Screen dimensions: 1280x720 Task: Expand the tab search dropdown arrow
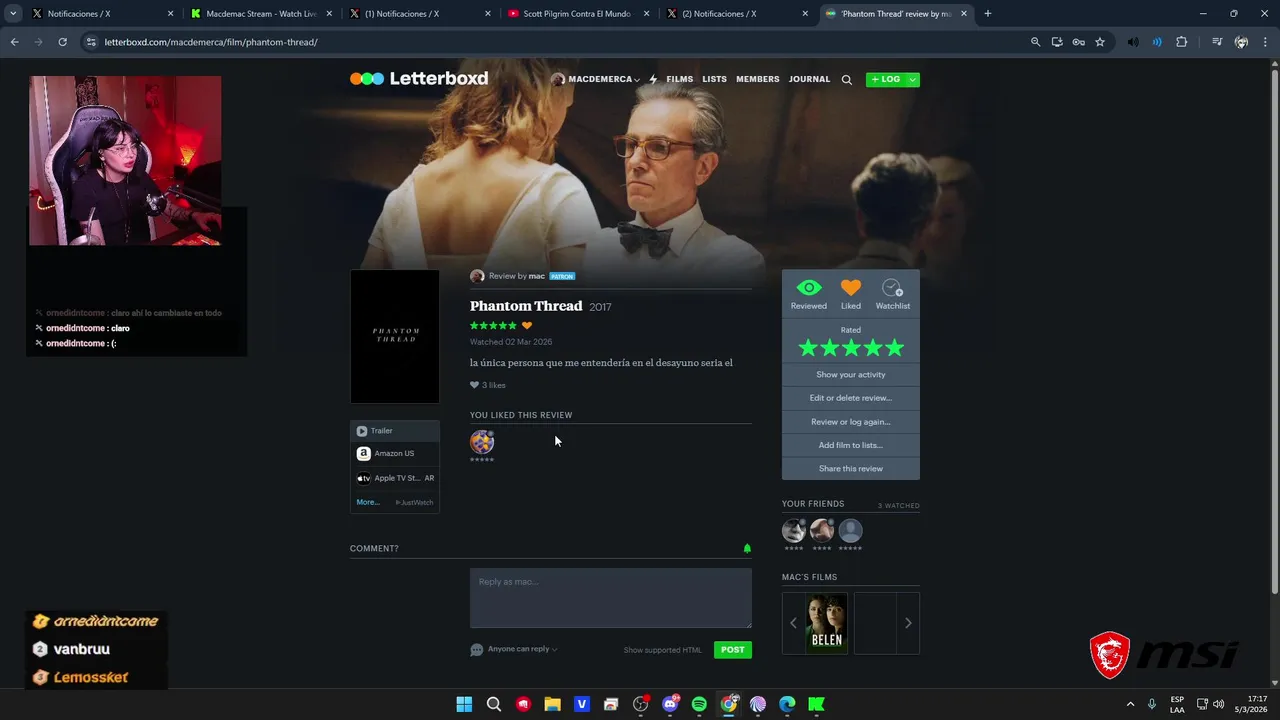coord(13,14)
